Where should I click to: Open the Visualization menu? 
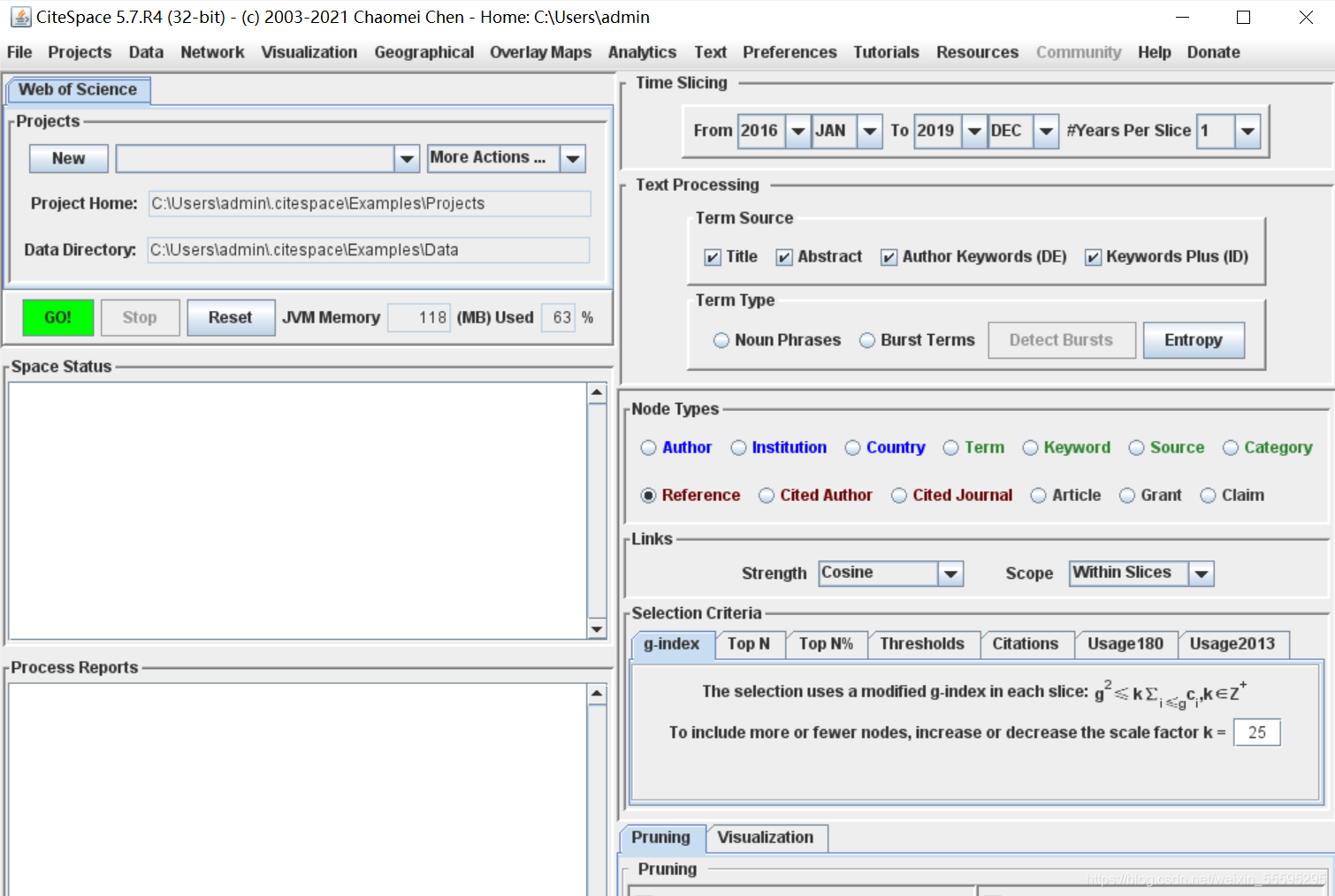[x=309, y=52]
